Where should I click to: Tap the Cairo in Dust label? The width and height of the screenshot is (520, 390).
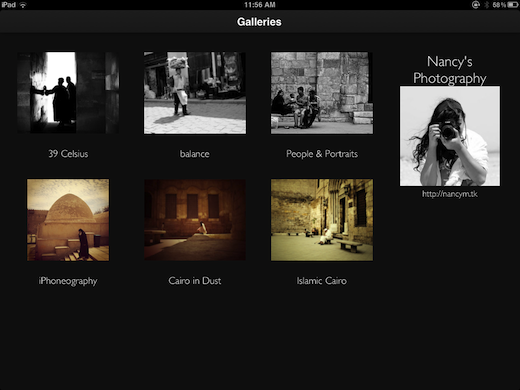pyautogui.click(x=195, y=281)
